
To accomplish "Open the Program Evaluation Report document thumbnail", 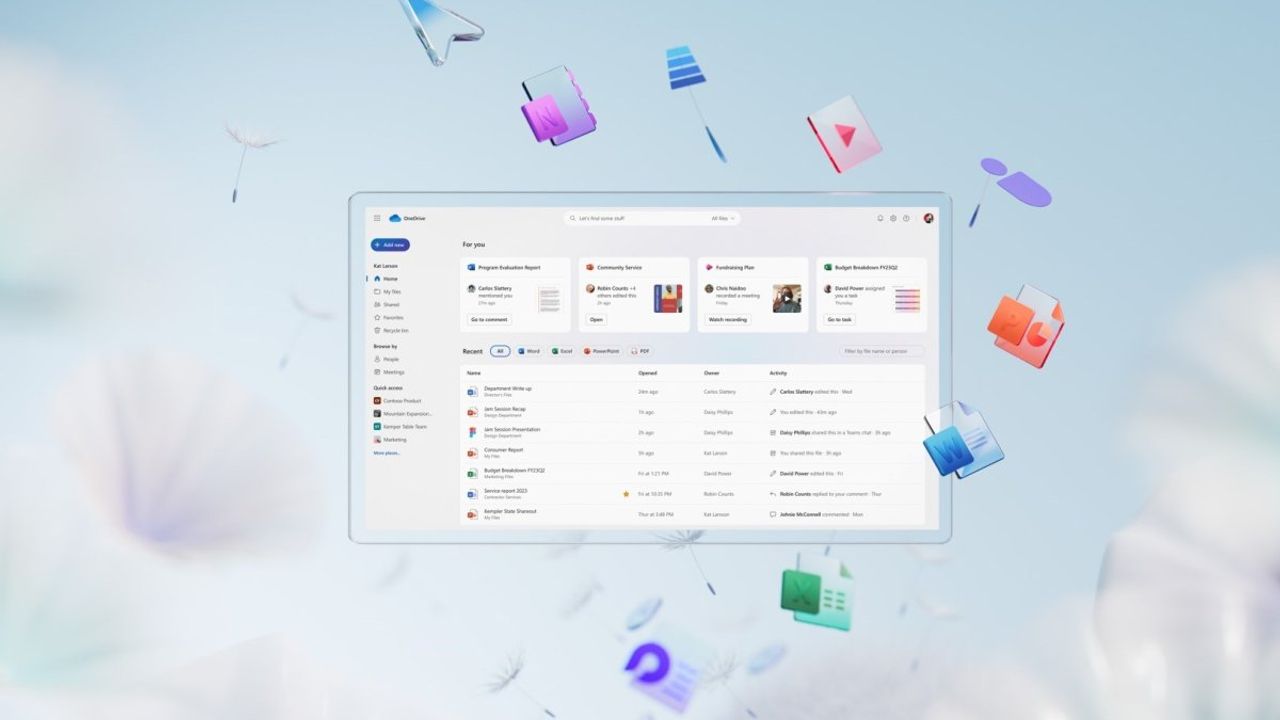I will (x=549, y=299).
